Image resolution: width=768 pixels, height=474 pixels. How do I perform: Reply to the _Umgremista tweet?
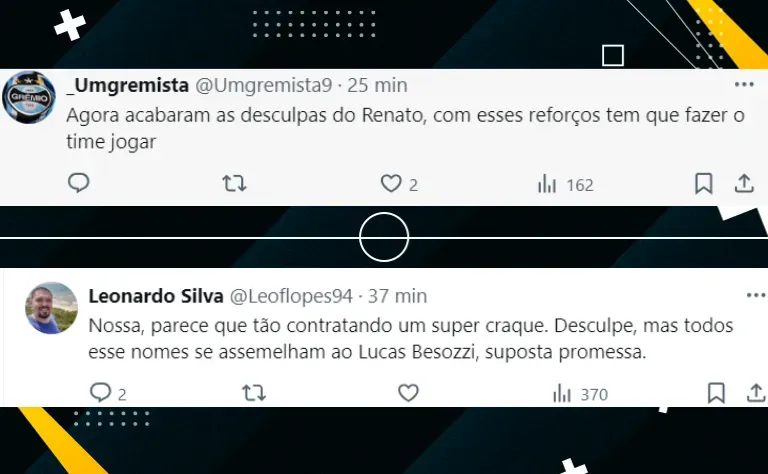click(78, 183)
